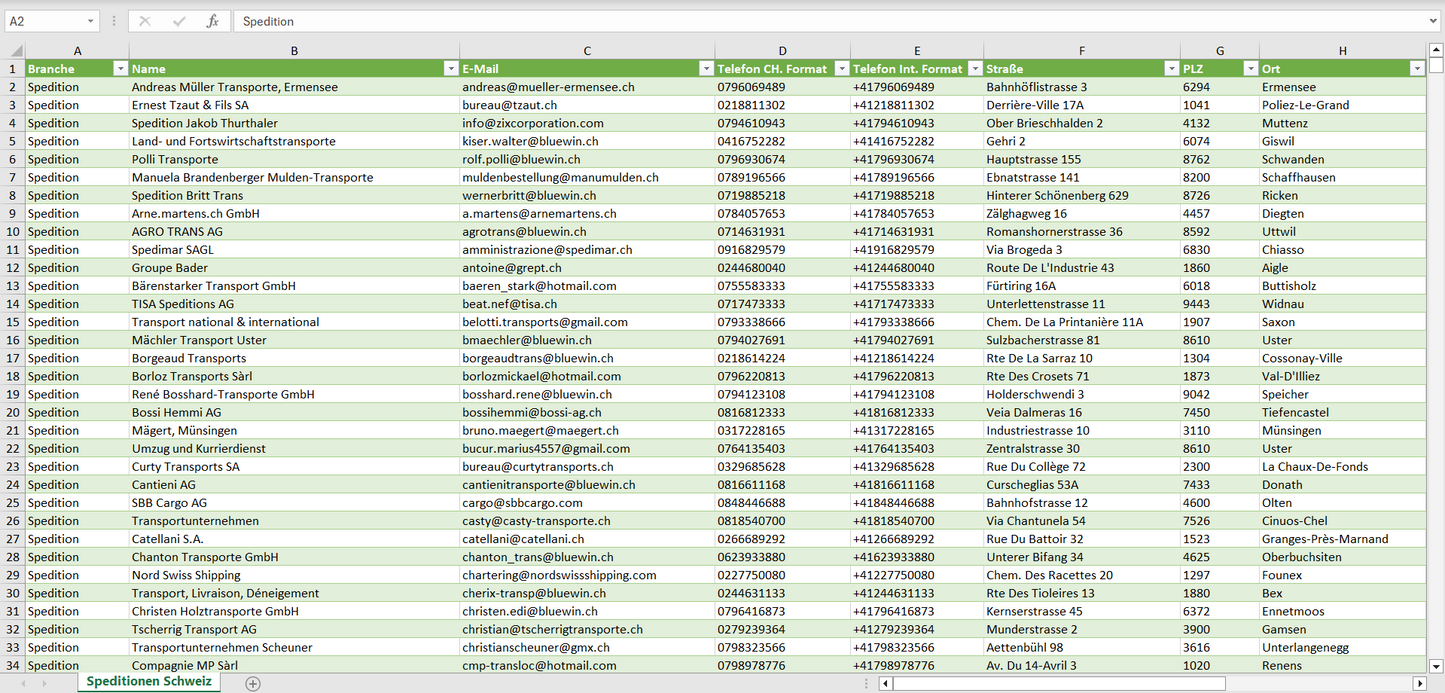Expand the formula bar using chevron
The height and width of the screenshot is (693, 1445).
coord(1434,21)
